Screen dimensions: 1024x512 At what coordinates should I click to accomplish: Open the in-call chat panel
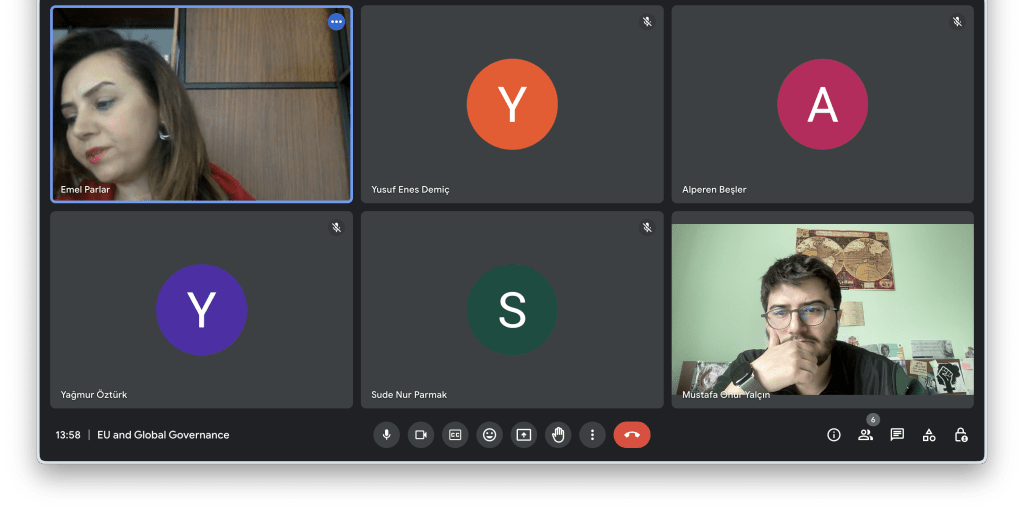click(897, 435)
